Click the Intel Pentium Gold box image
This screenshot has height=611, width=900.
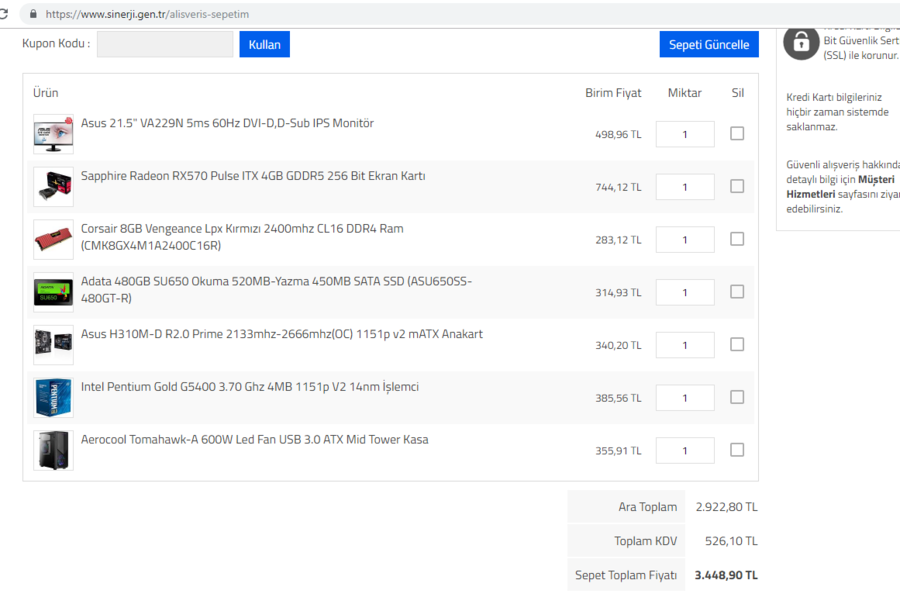pos(53,397)
